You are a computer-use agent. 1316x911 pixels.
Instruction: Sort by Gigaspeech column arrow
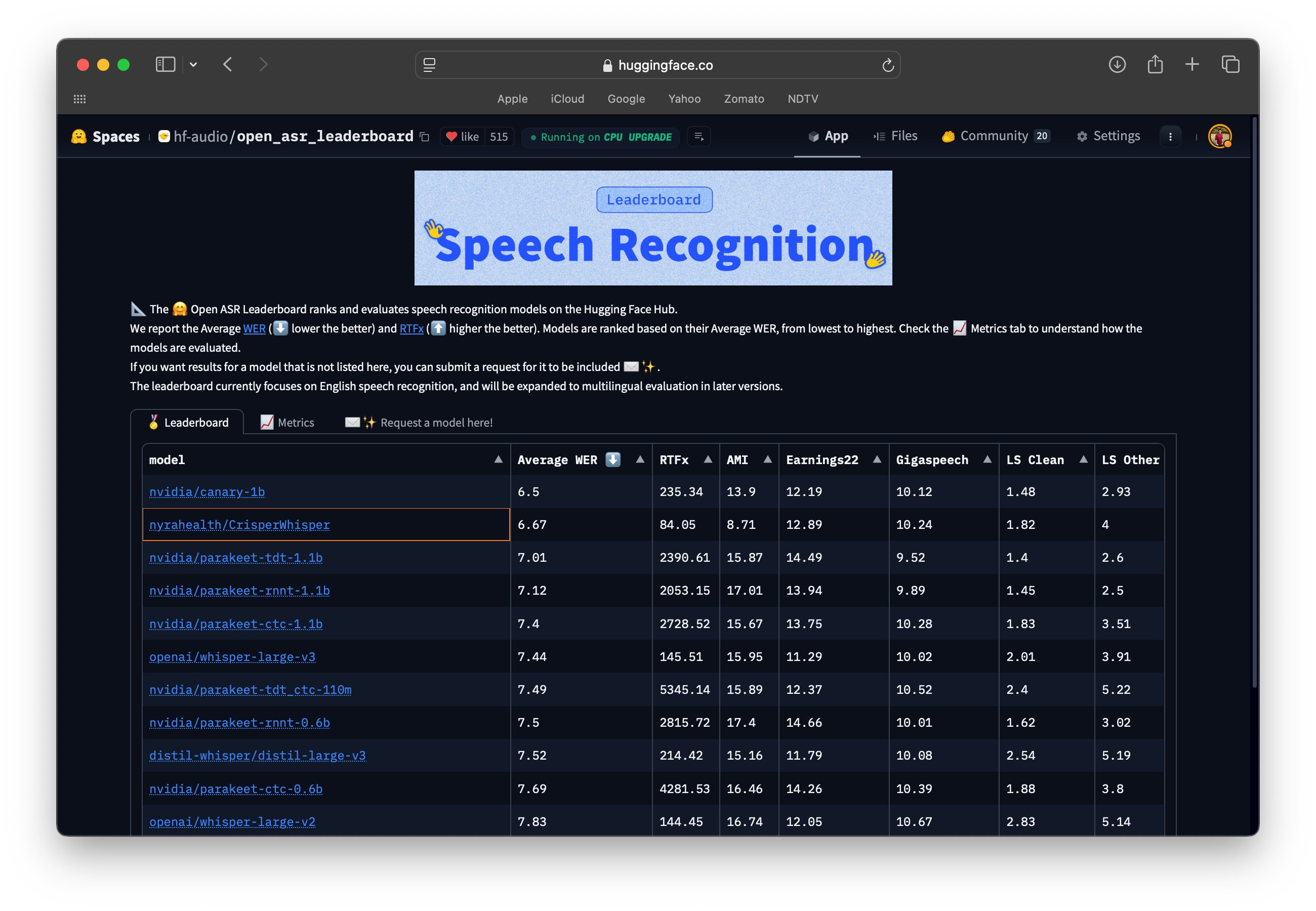tap(986, 460)
